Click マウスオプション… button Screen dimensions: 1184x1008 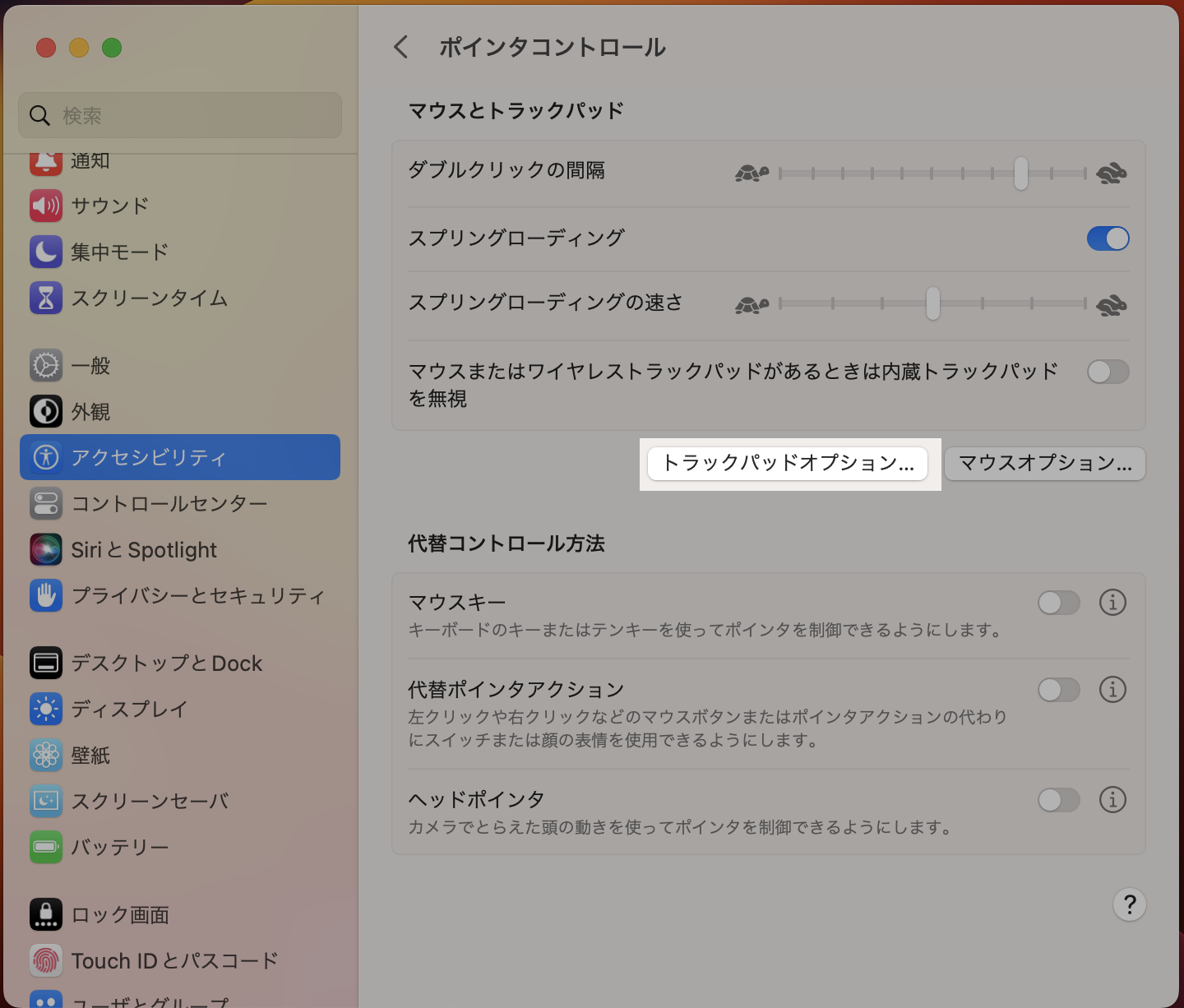[1045, 463]
